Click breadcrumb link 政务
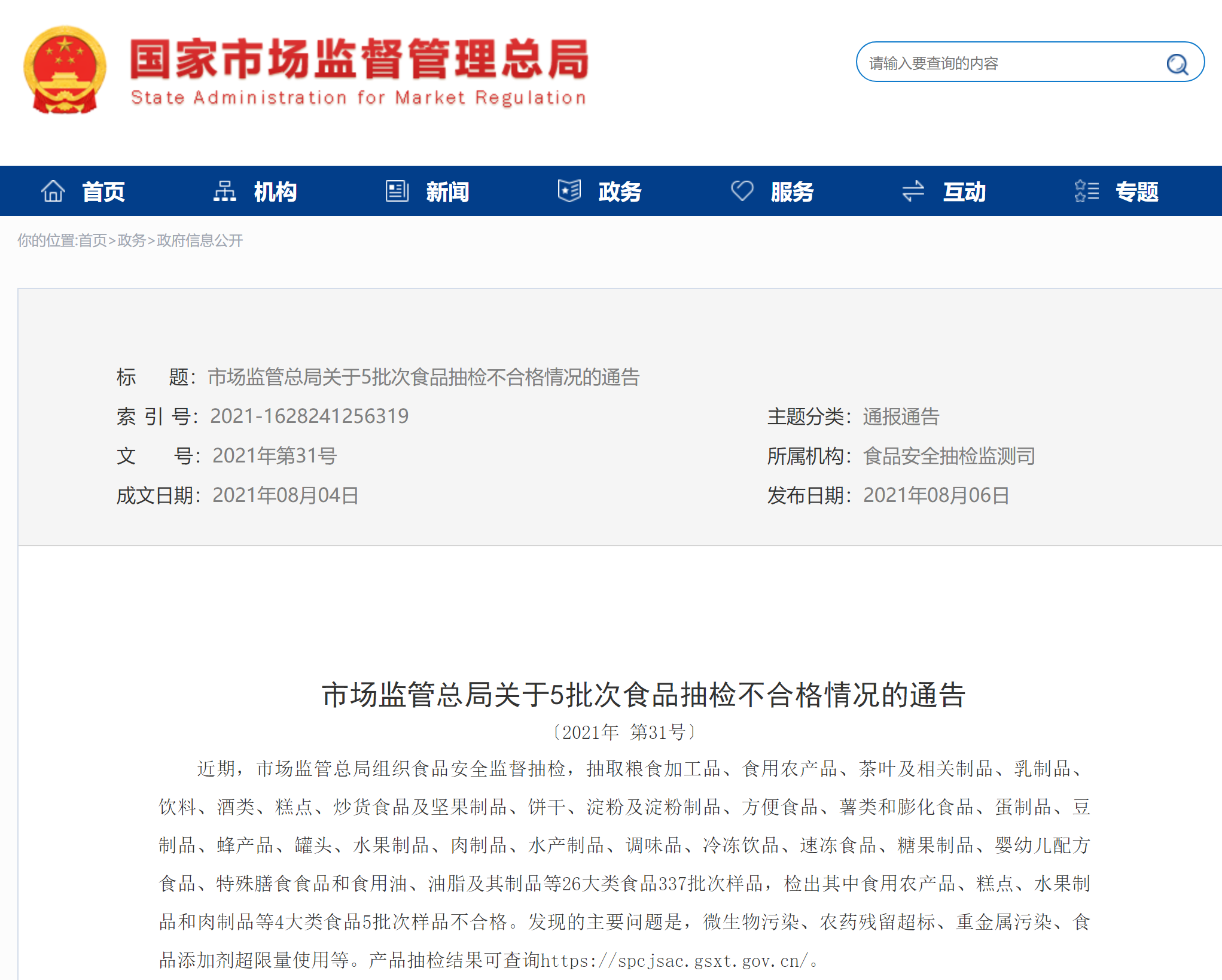Screen dimensions: 1222x980 tap(132, 241)
